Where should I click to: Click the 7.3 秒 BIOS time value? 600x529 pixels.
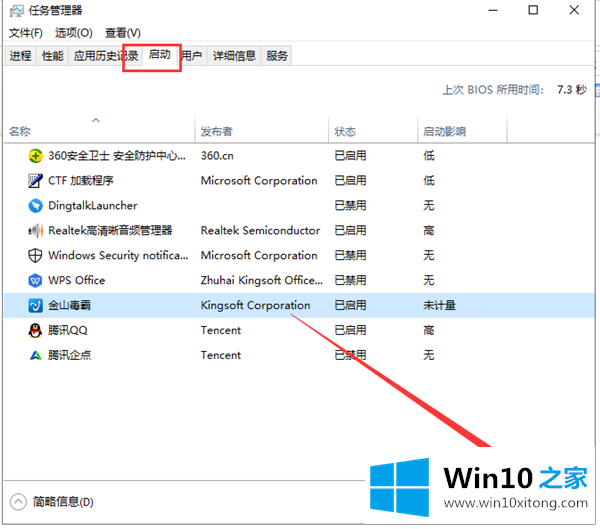572,90
